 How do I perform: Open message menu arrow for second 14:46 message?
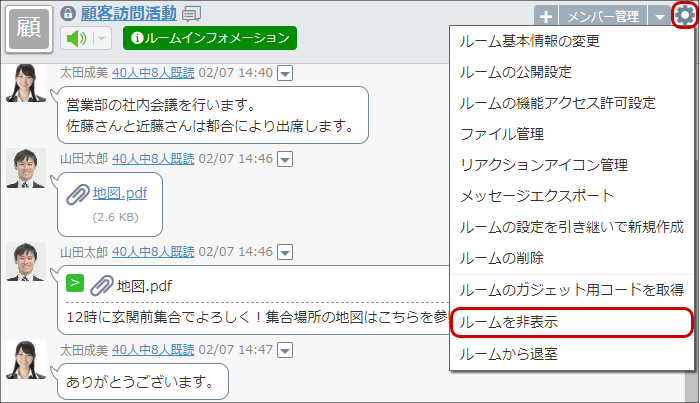tap(285, 252)
